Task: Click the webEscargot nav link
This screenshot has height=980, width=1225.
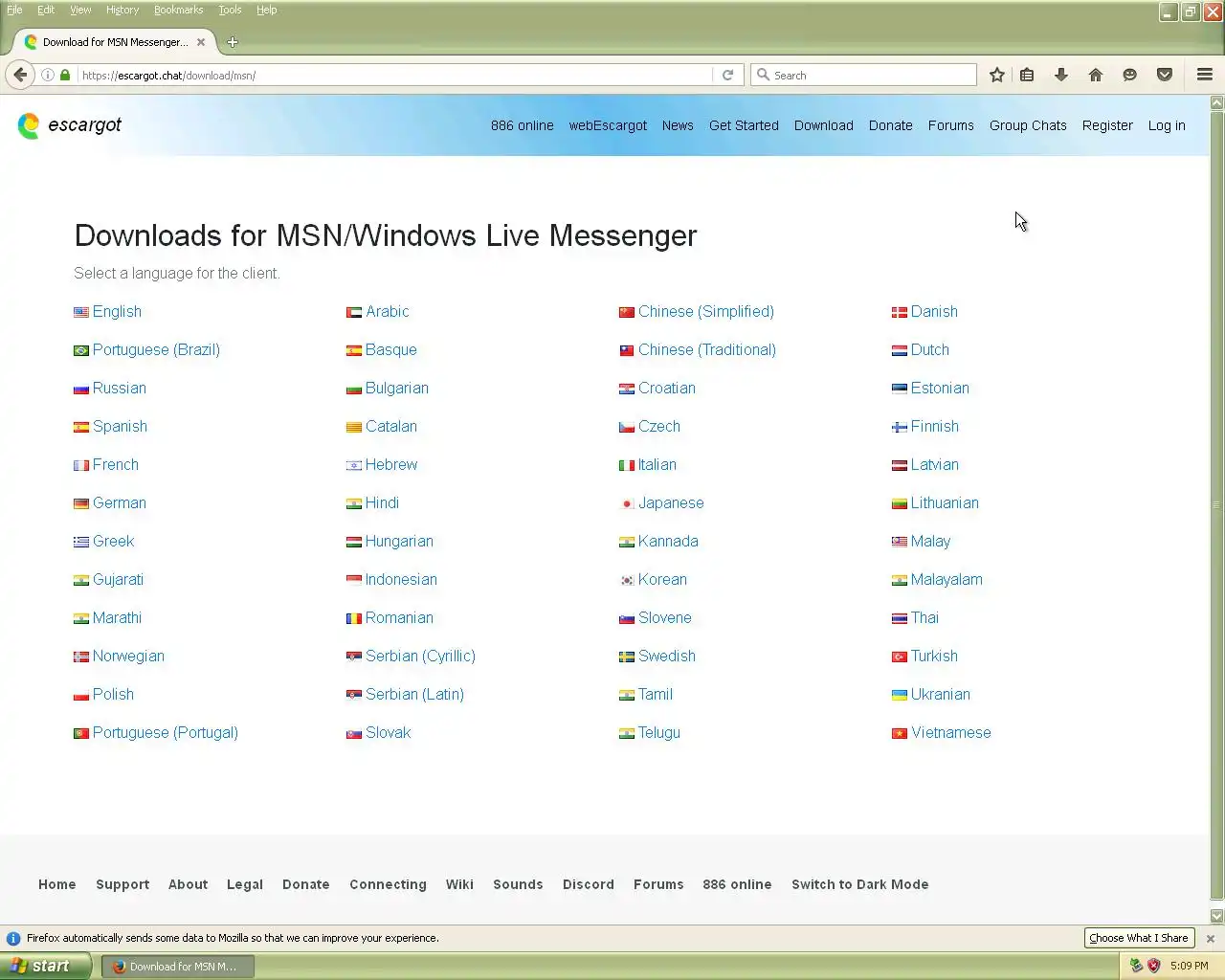Action: (x=608, y=125)
